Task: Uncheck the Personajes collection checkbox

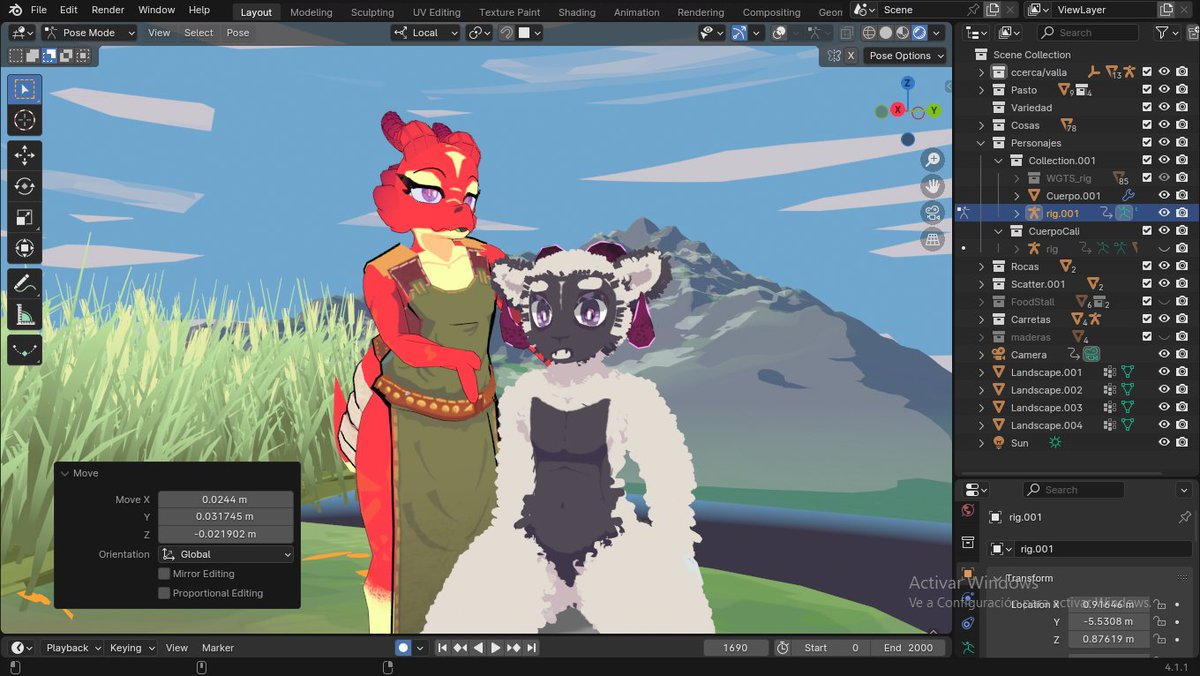Action: click(1147, 143)
